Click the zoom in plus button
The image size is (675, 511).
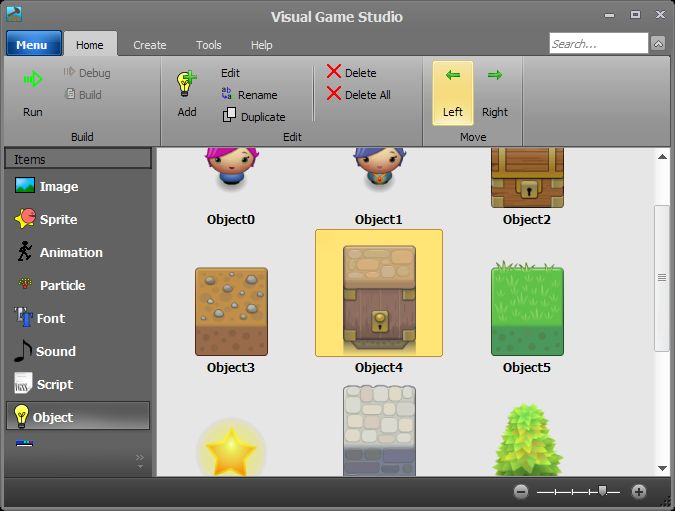tap(639, 492)
